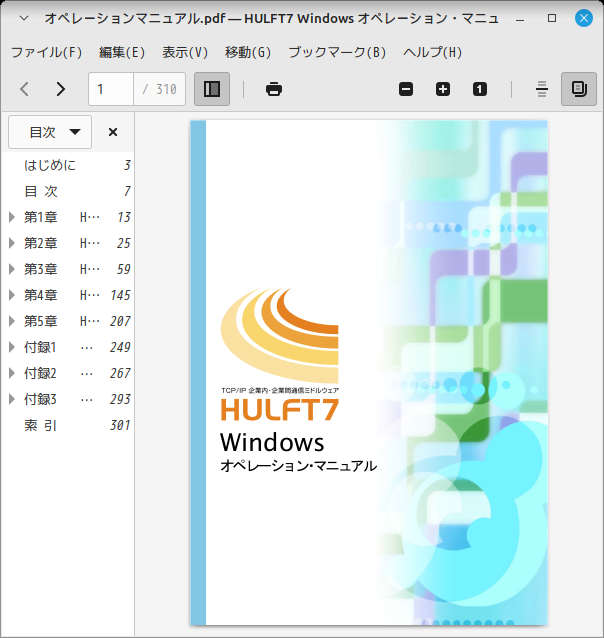Go to the previous page arrow

[x=25, y=89]
